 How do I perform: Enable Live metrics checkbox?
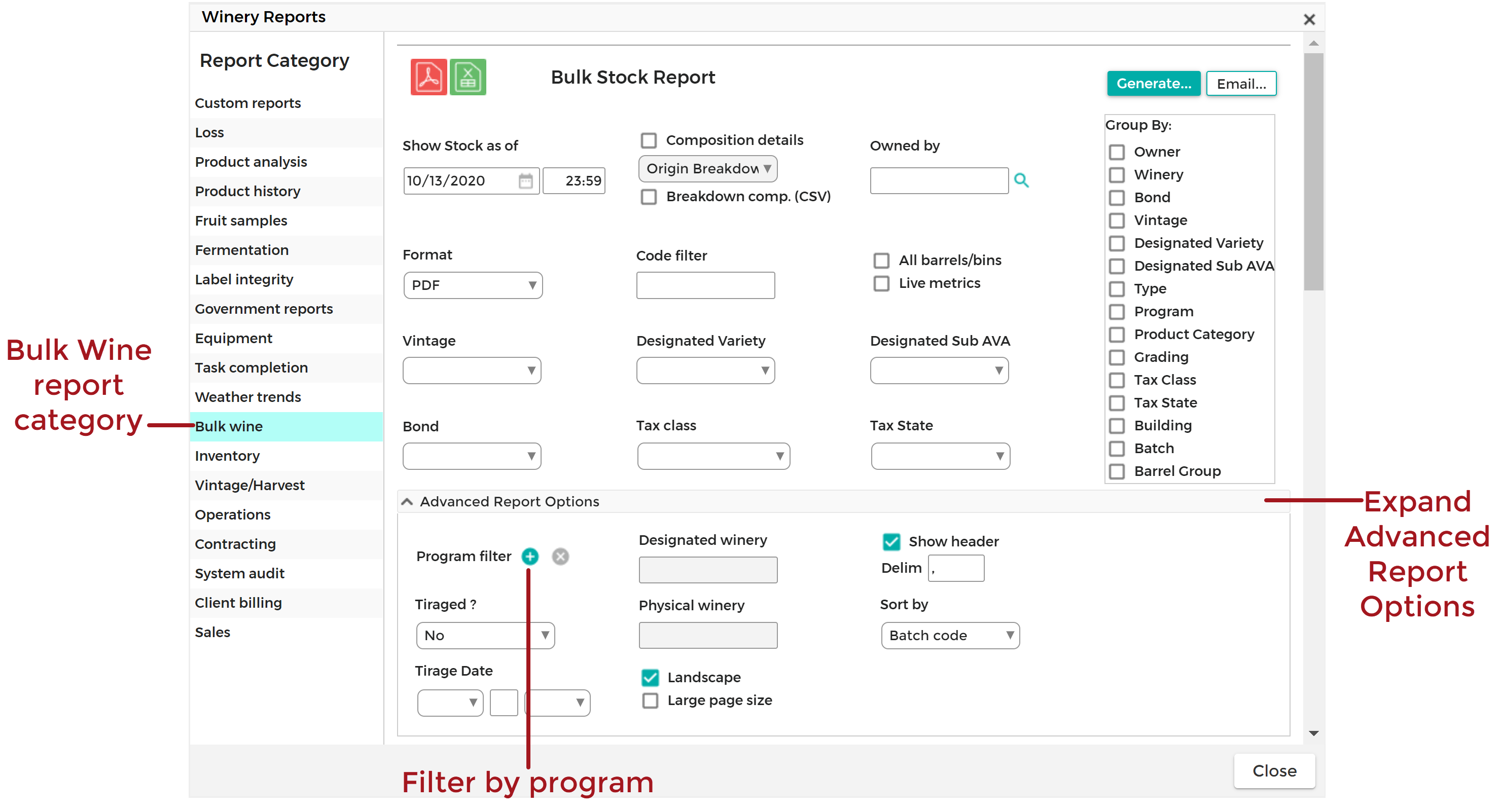coord(881,284)
